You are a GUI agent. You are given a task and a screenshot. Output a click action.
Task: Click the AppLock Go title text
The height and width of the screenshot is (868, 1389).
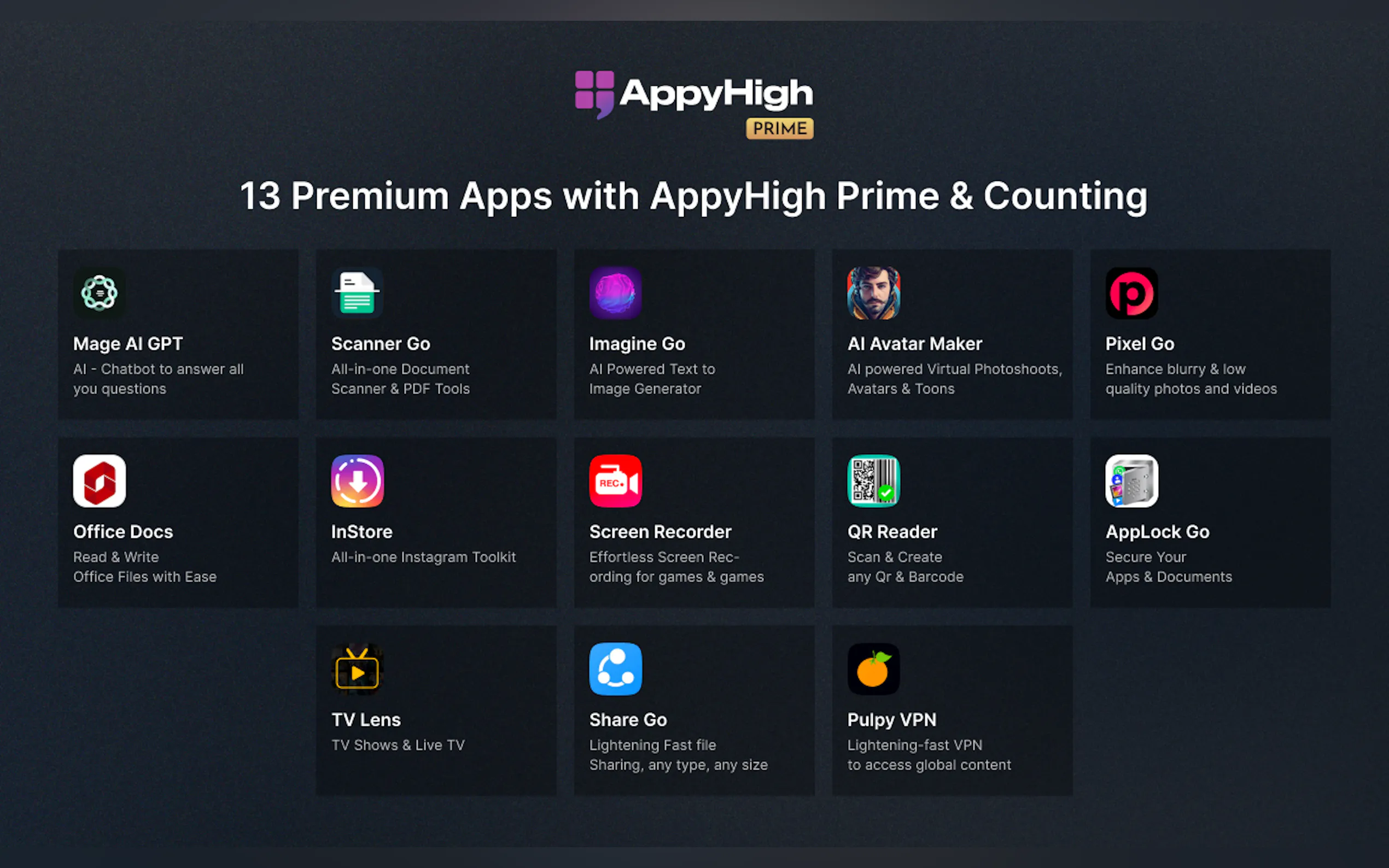[x=1157, y=532]
